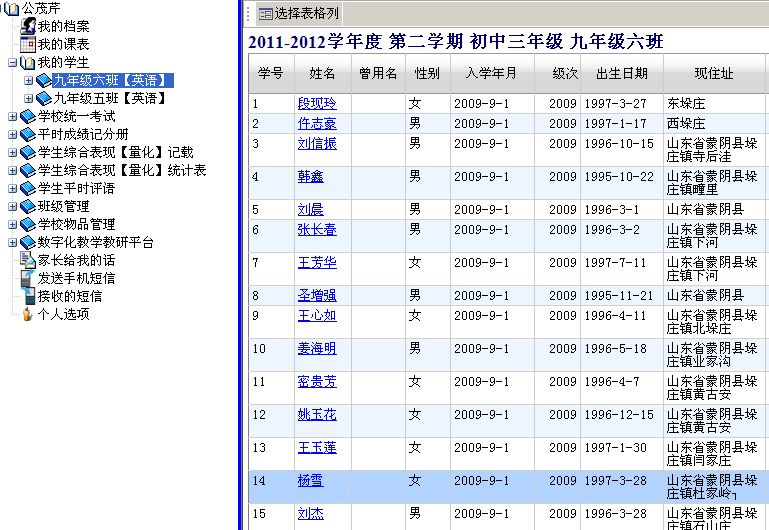Click the book icon beside 班级管理

[x=27, y=206]
